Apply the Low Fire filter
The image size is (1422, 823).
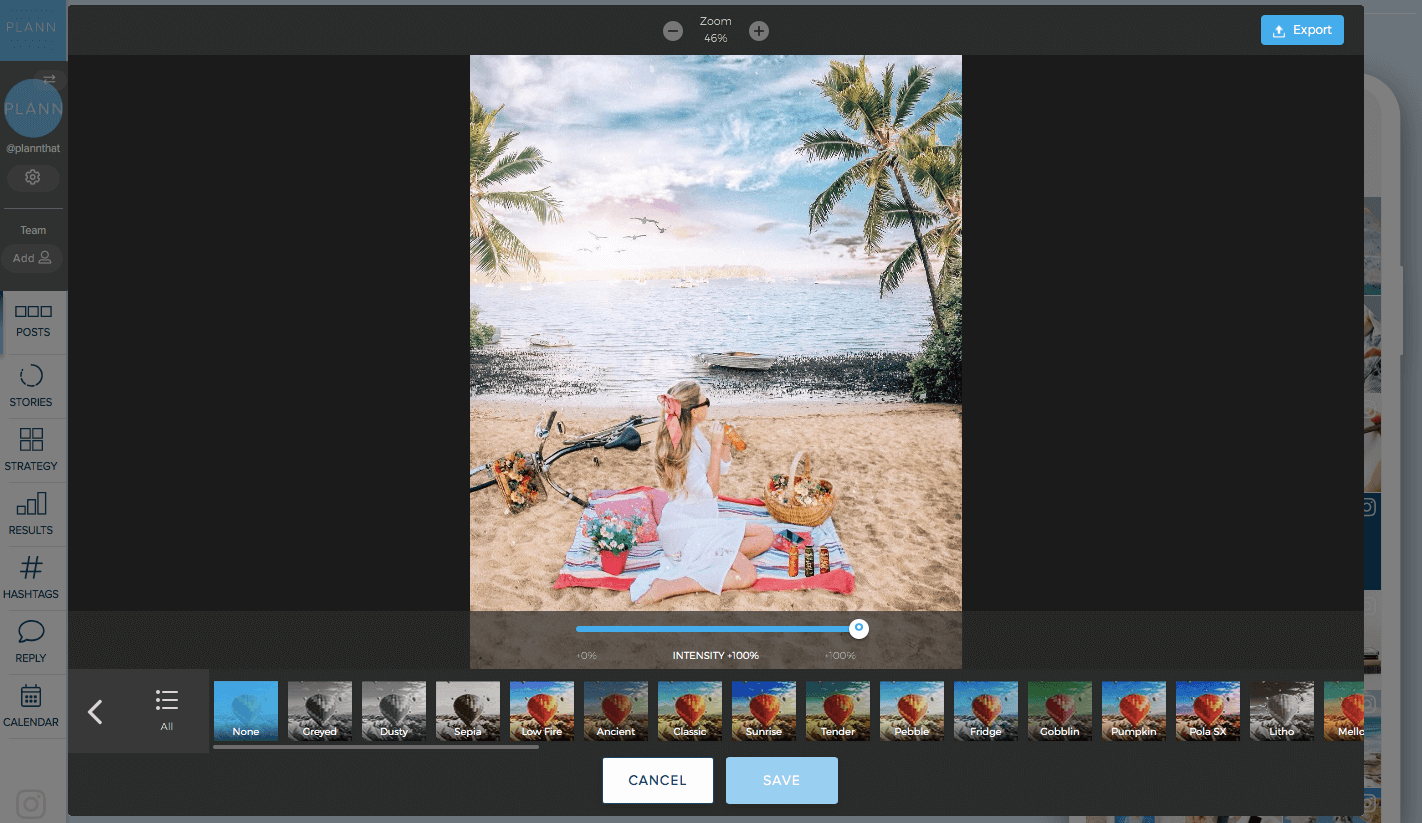(x=541, y=711)
